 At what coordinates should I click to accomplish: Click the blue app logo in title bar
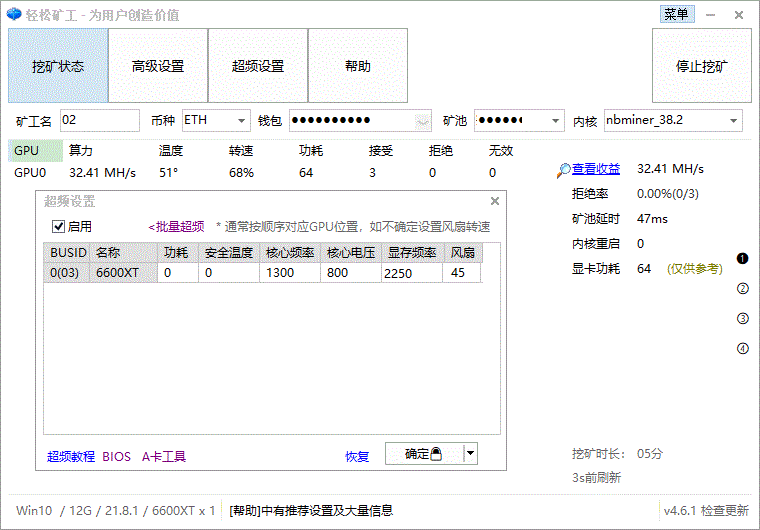pyautogui.click(x=13, y=14)
